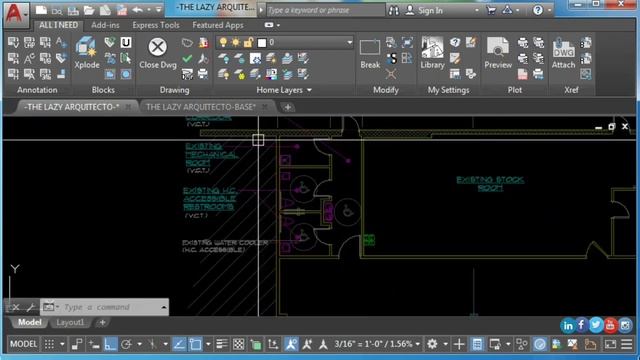Click the Xplode tool
Image resolution: width=640 pixels, height=360 pixels.
tap(87, 53)
